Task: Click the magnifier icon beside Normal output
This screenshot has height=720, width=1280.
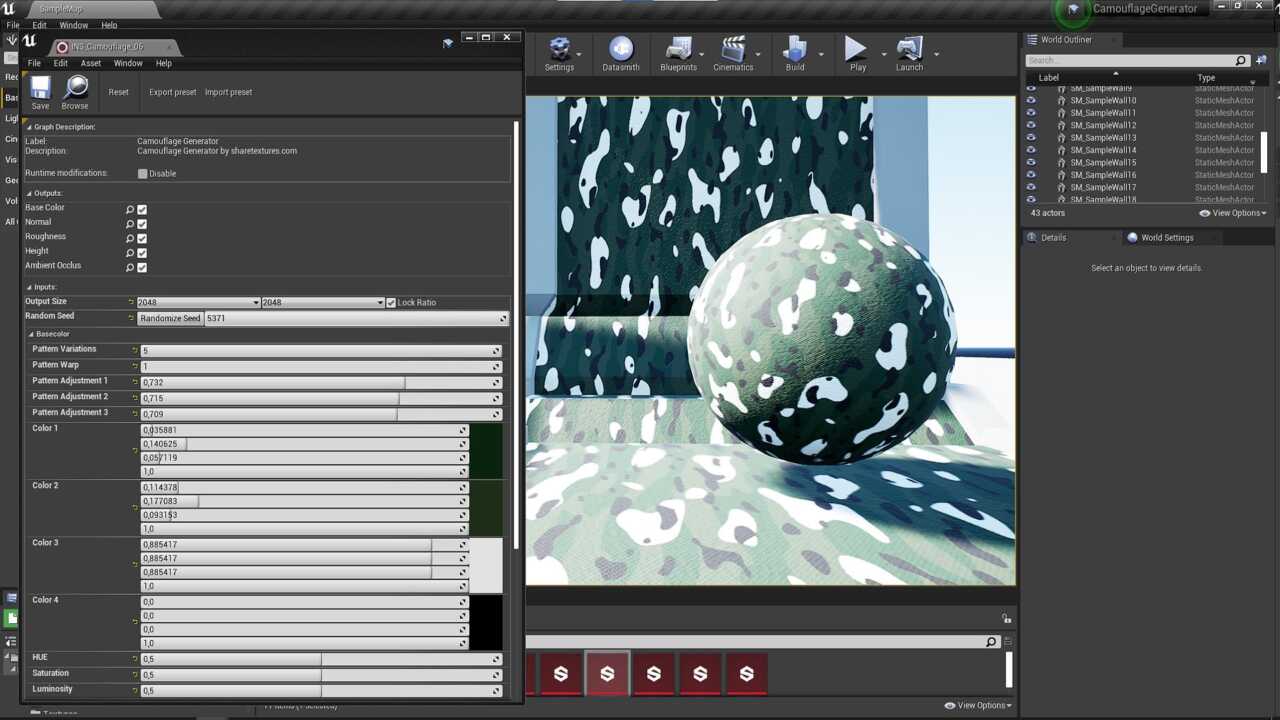Action: click(x=130, y=224)
